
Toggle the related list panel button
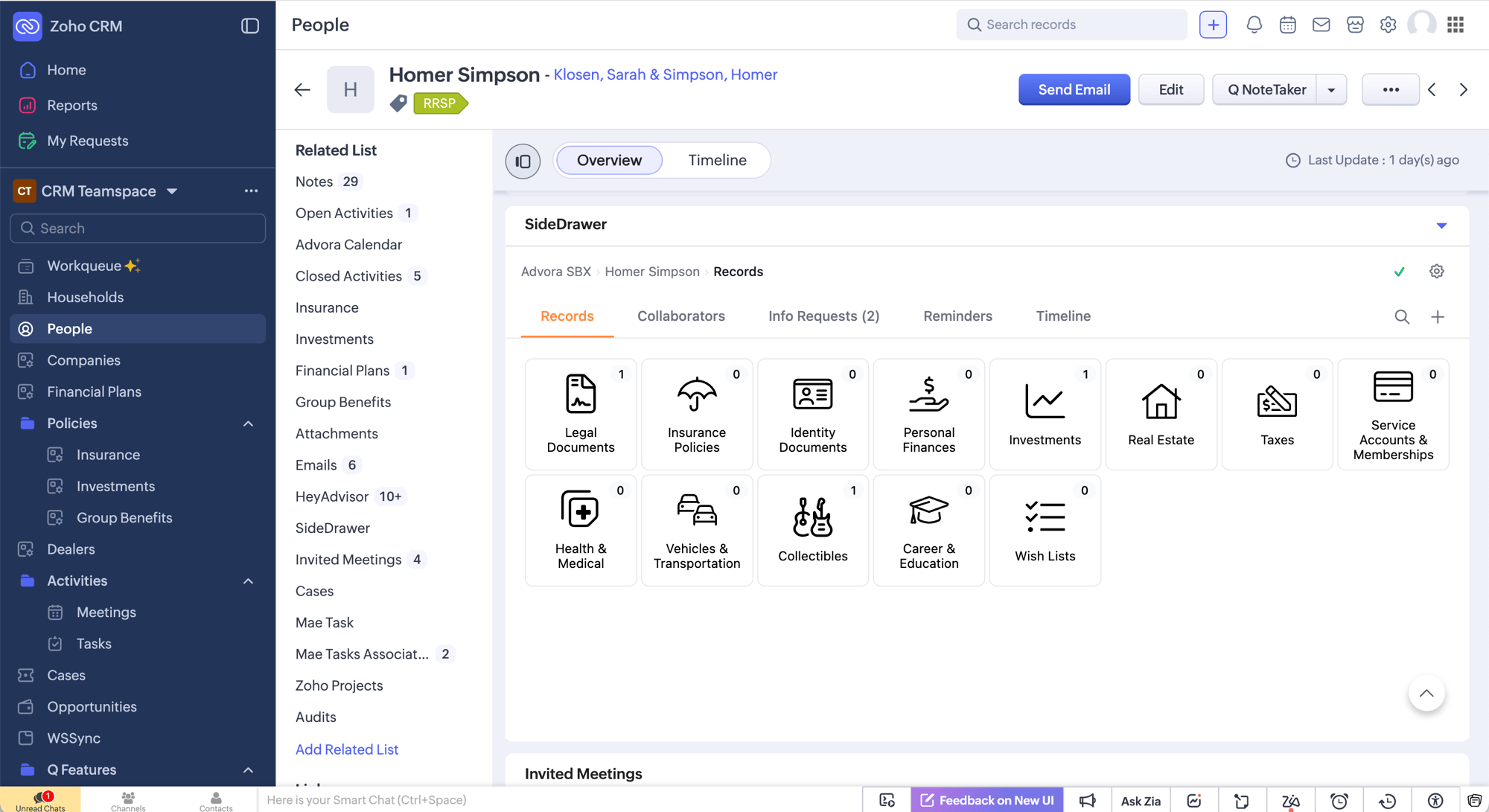point(523,161)
